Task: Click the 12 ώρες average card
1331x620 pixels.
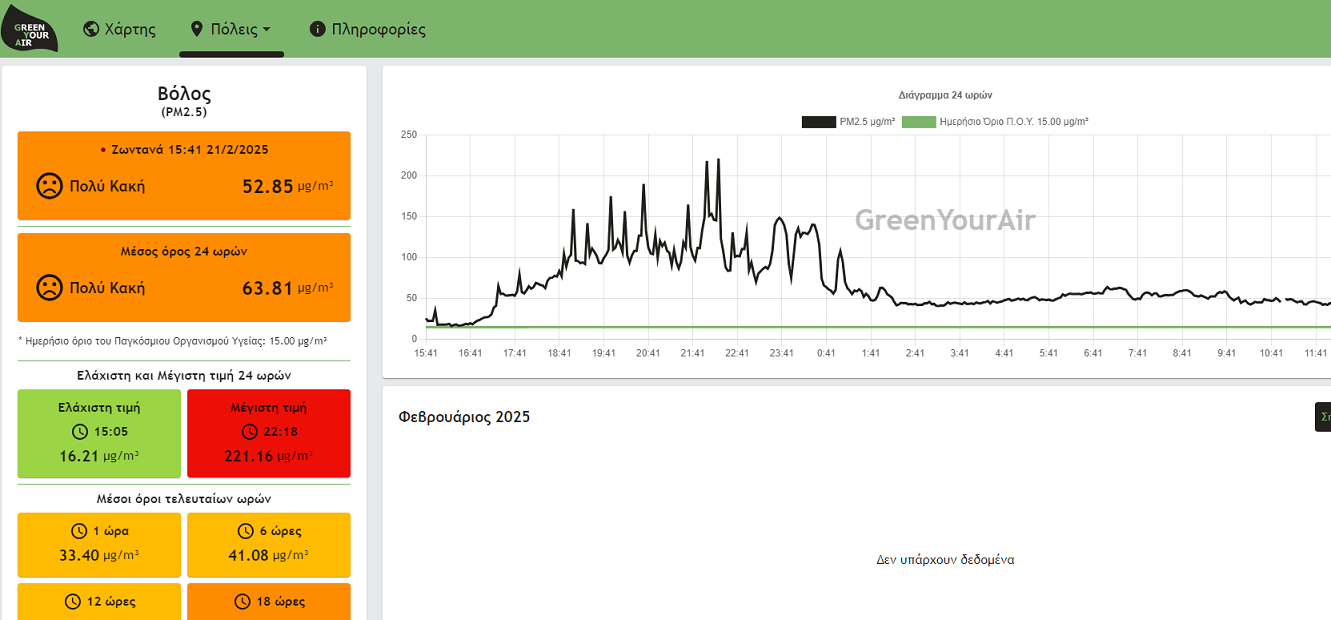Action: click(99, 601)
